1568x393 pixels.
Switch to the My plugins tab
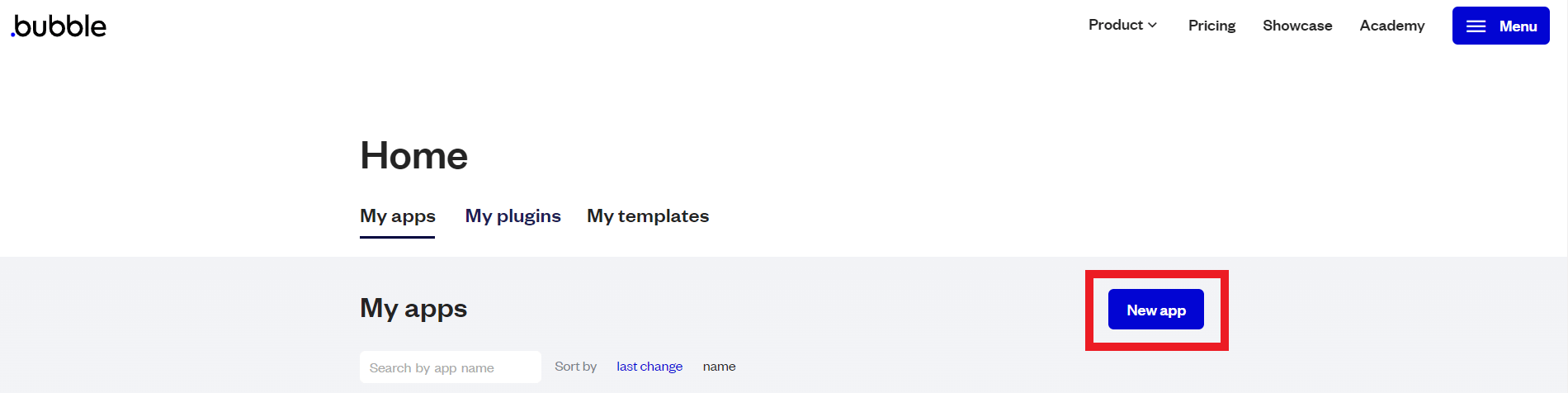pos(512,216)
